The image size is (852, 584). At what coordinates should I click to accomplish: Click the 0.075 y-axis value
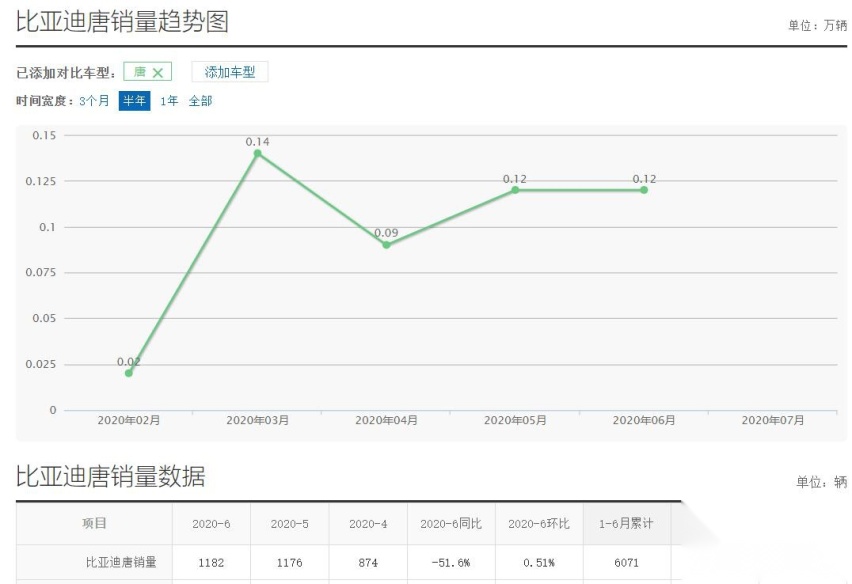tap(41, 272)
